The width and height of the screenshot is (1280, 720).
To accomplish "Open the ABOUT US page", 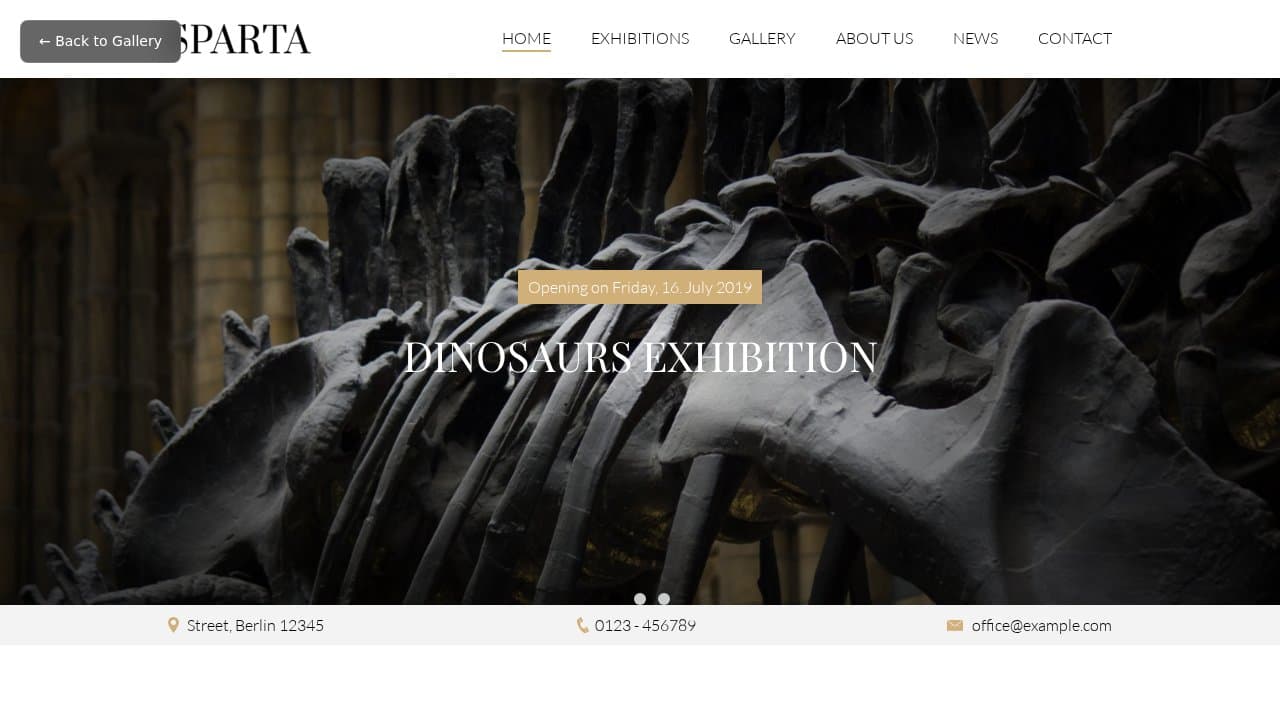I will coord(874,38).
